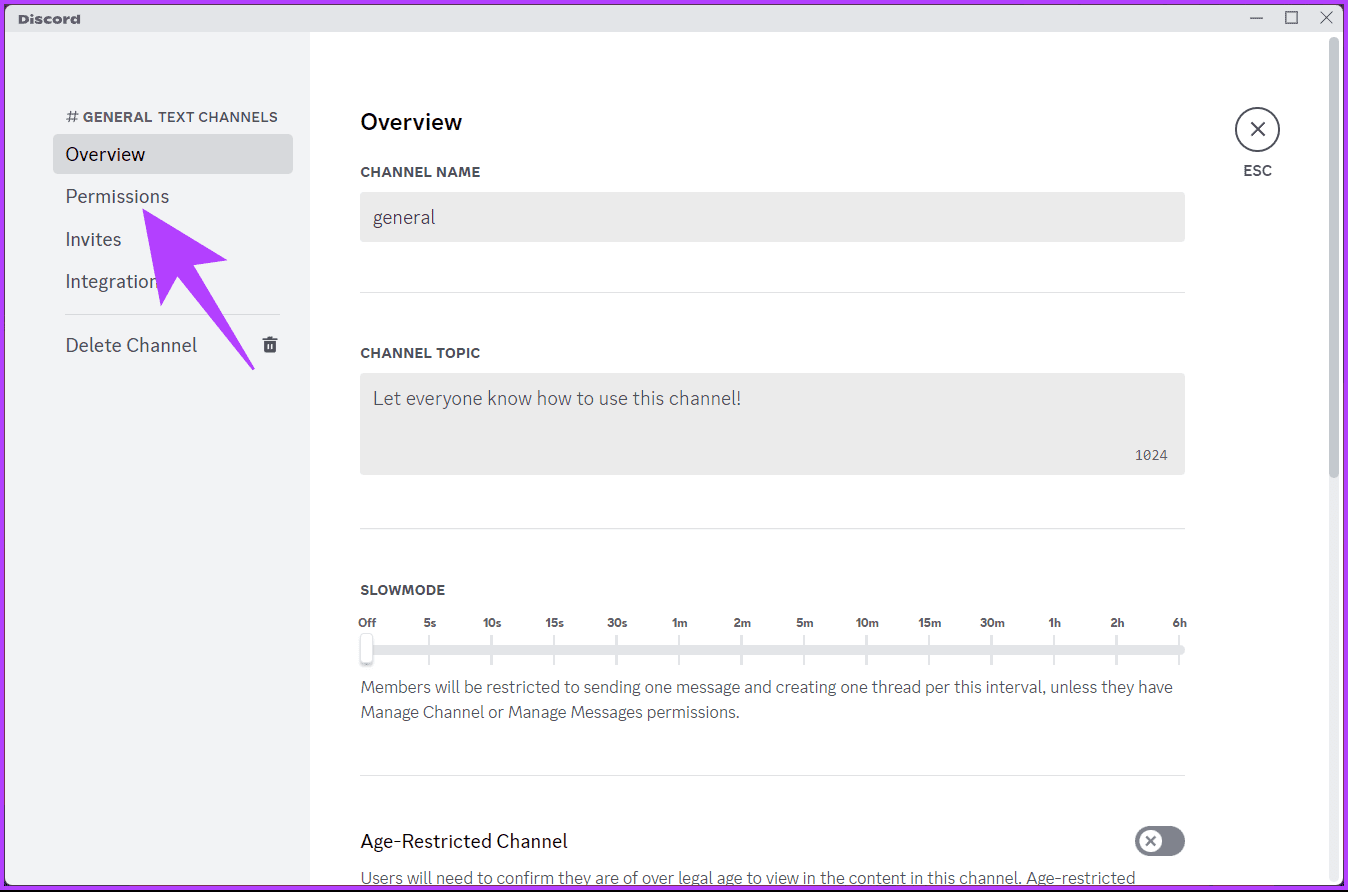Click inside the Channel Topic text box
The image size is (1348, 892).
pos(771,423)
